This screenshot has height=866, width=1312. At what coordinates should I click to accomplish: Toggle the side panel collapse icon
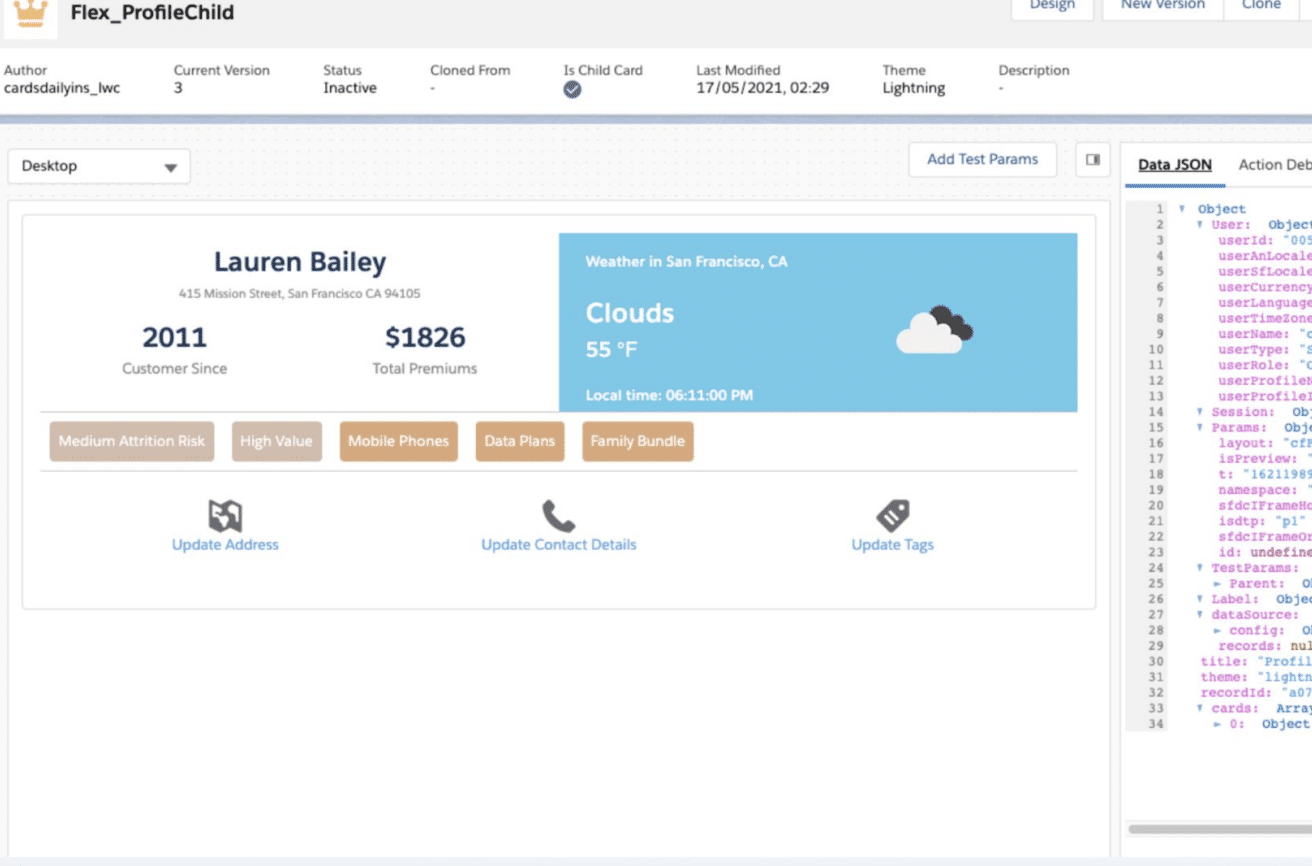[x=1093, y=159]
